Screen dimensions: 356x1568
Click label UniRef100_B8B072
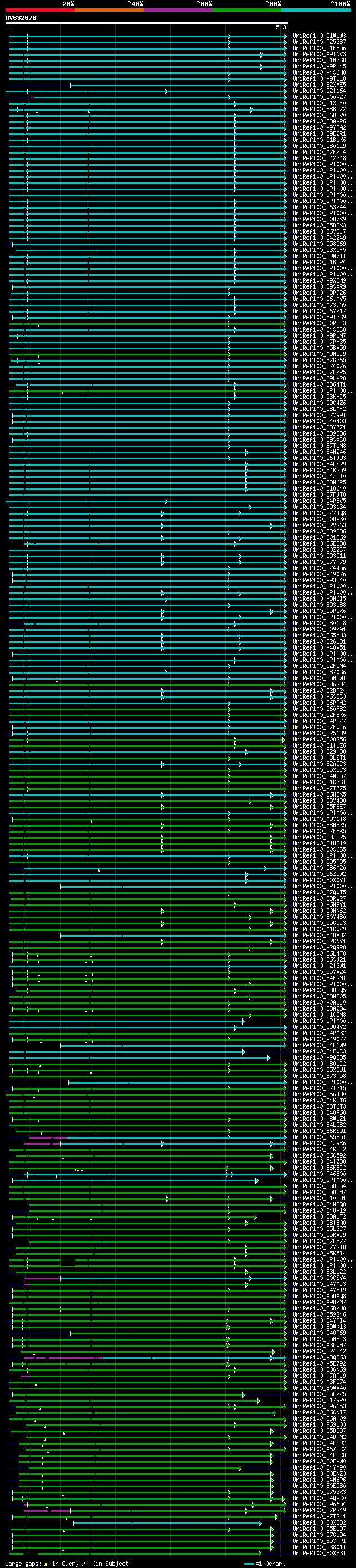click(x=319, y=109)
